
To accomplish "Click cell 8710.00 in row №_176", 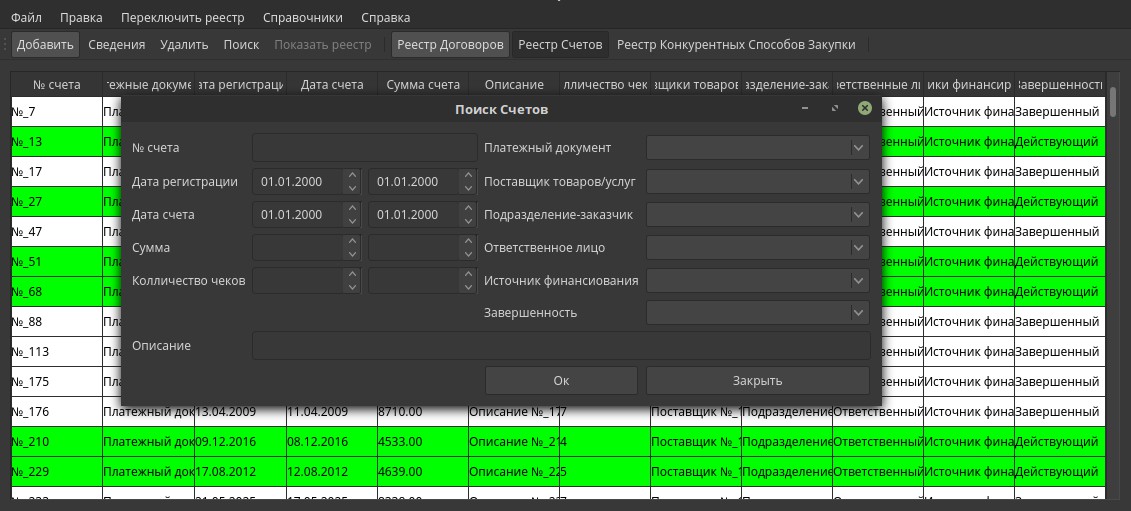I will [423, 412].
